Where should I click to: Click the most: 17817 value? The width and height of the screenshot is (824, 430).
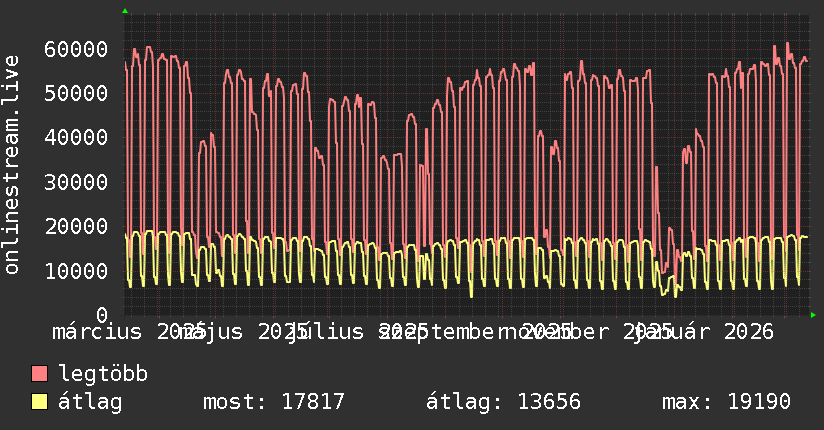tap(274, 402)
